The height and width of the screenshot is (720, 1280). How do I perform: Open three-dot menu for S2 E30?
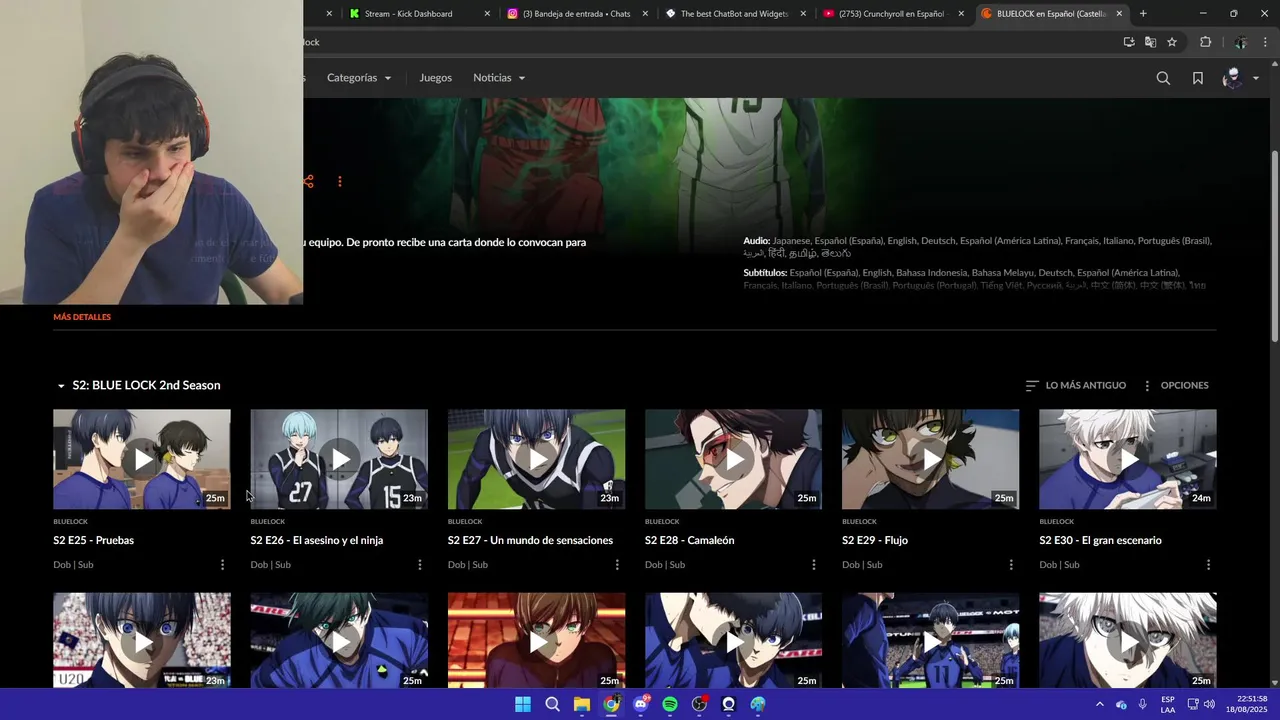(x=1208, y=565)
